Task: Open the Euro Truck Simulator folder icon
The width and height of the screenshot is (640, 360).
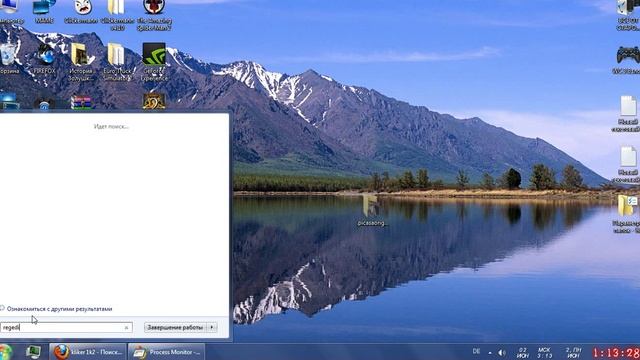Action: (117, 61)
